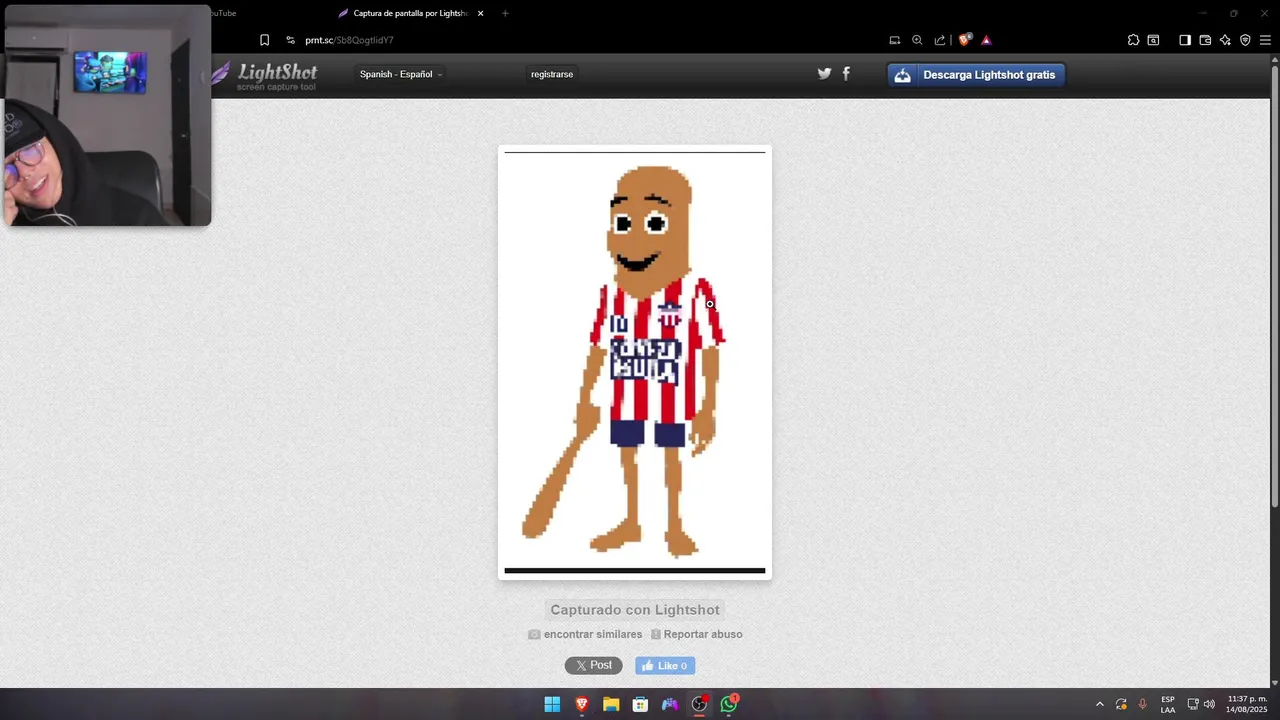
Task: Open Lightshot's Twitter page icon
Action: pyautogui.click(x=824, y=74)
